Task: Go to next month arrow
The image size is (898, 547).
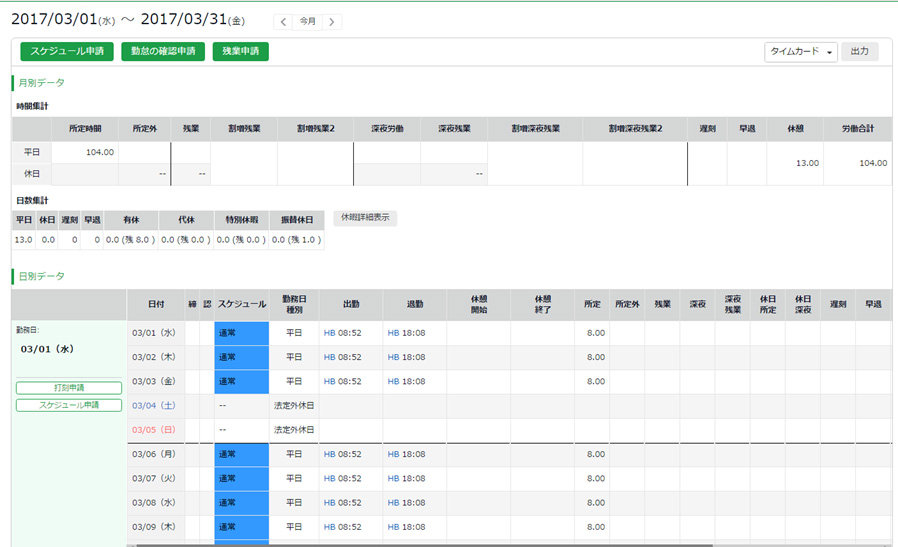Action: tap(332, 22)
